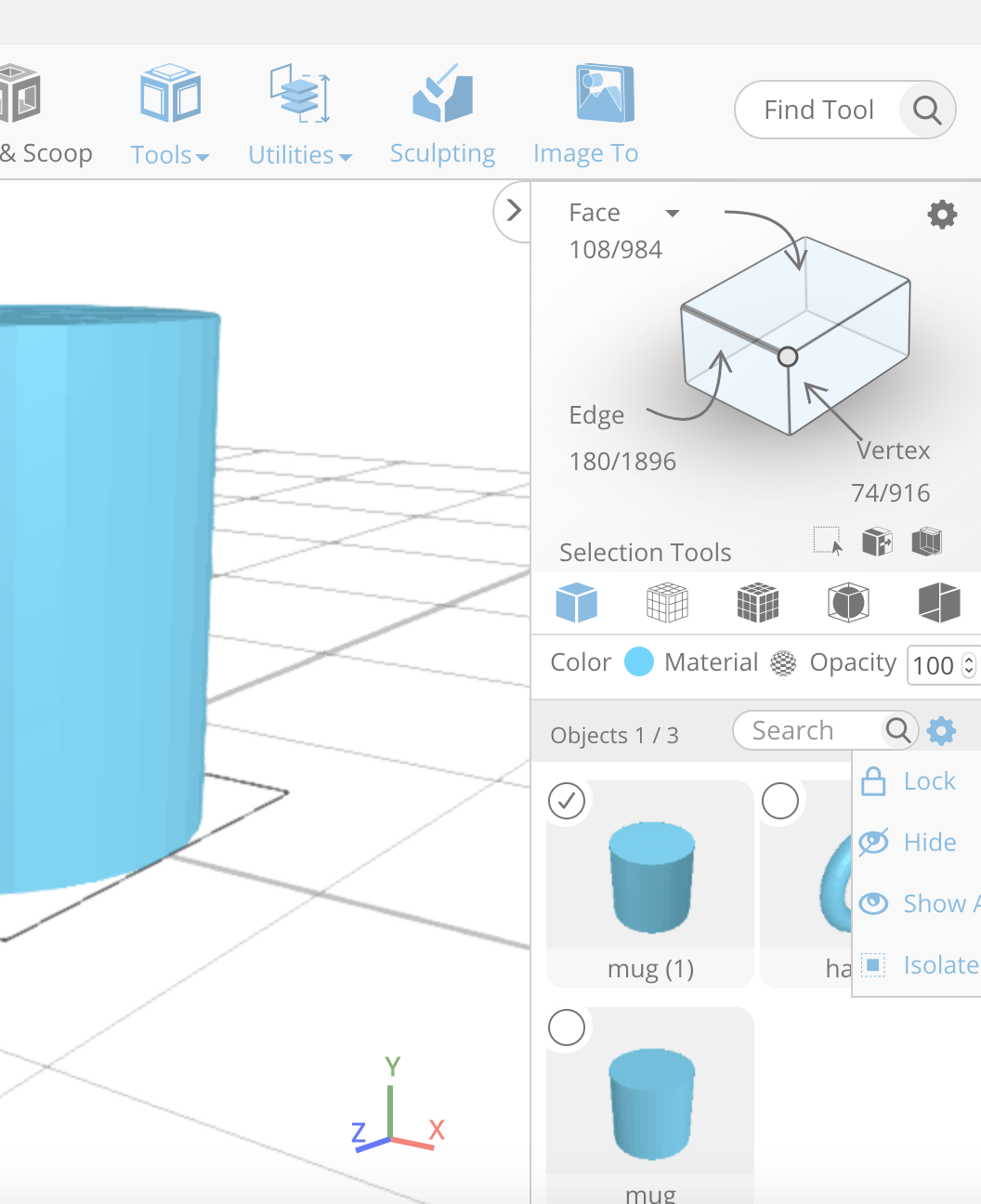Choose Lock from the object context menu
This screenshot has width=981, height=1204.
[929, 781]
